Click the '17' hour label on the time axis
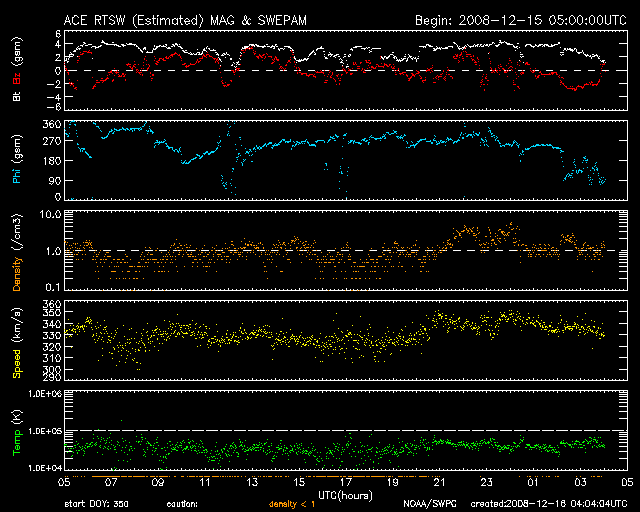Image resolution: width=640 pixels, height=512 pixels. [x=346, y=482]
